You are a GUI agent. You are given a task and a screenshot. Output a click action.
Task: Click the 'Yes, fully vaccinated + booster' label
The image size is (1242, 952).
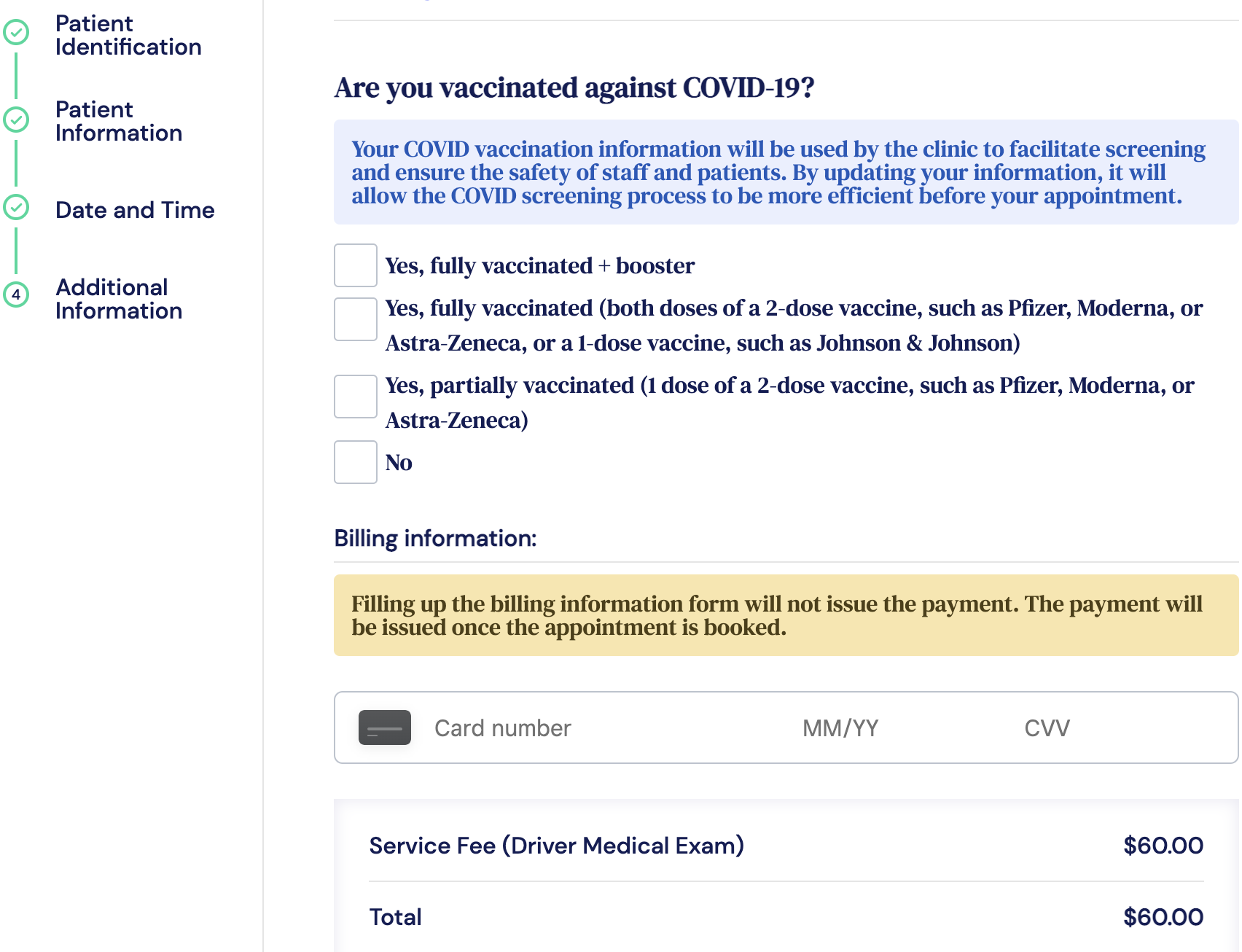pos(539,266)
